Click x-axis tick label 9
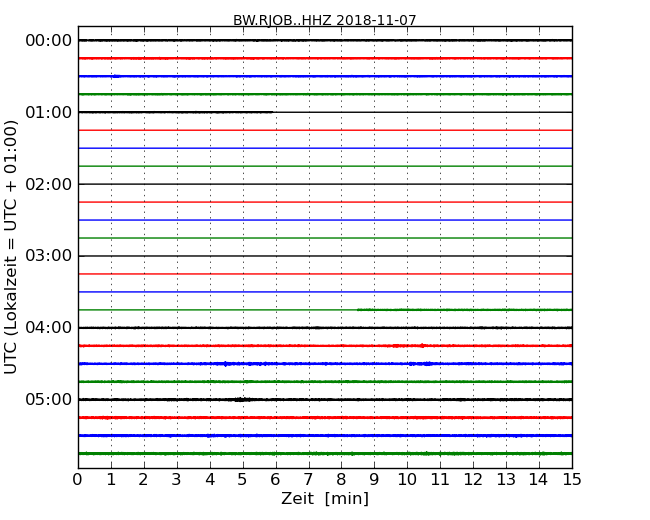Viewport: 650px width, 520px height. pos(374,480)
